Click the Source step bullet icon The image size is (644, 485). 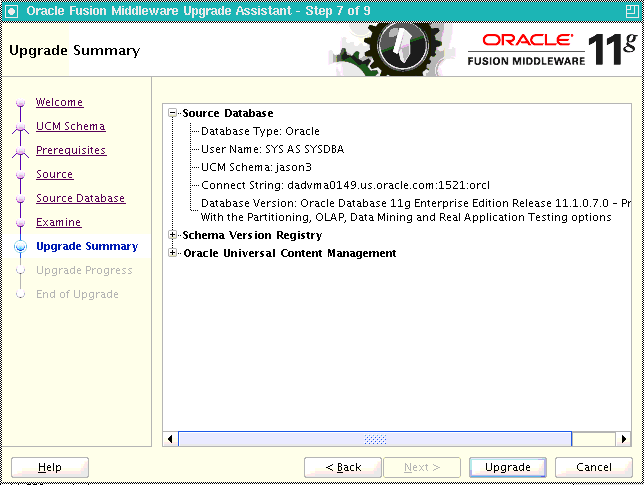20,175
